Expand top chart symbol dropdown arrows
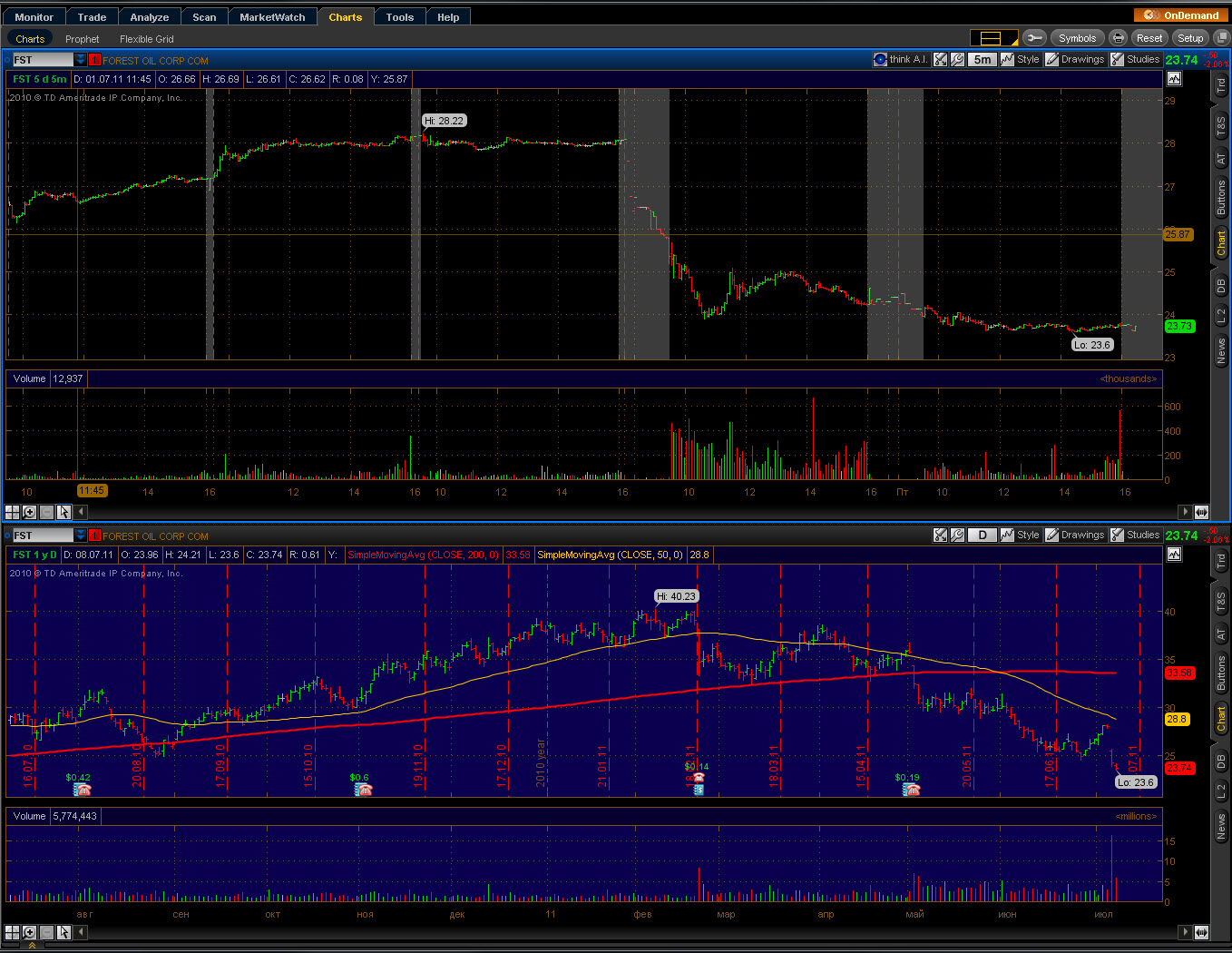The width and height of the screenshot is (1232, 953). [81, 60]
